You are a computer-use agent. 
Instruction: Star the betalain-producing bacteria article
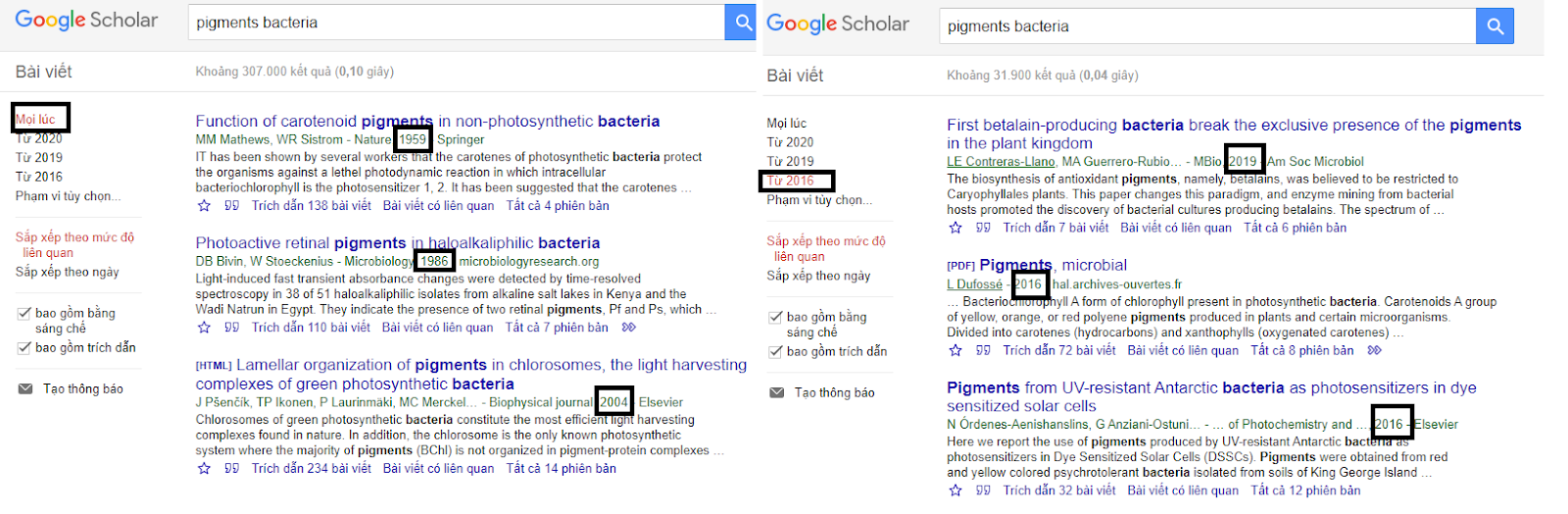click(955, 228)
